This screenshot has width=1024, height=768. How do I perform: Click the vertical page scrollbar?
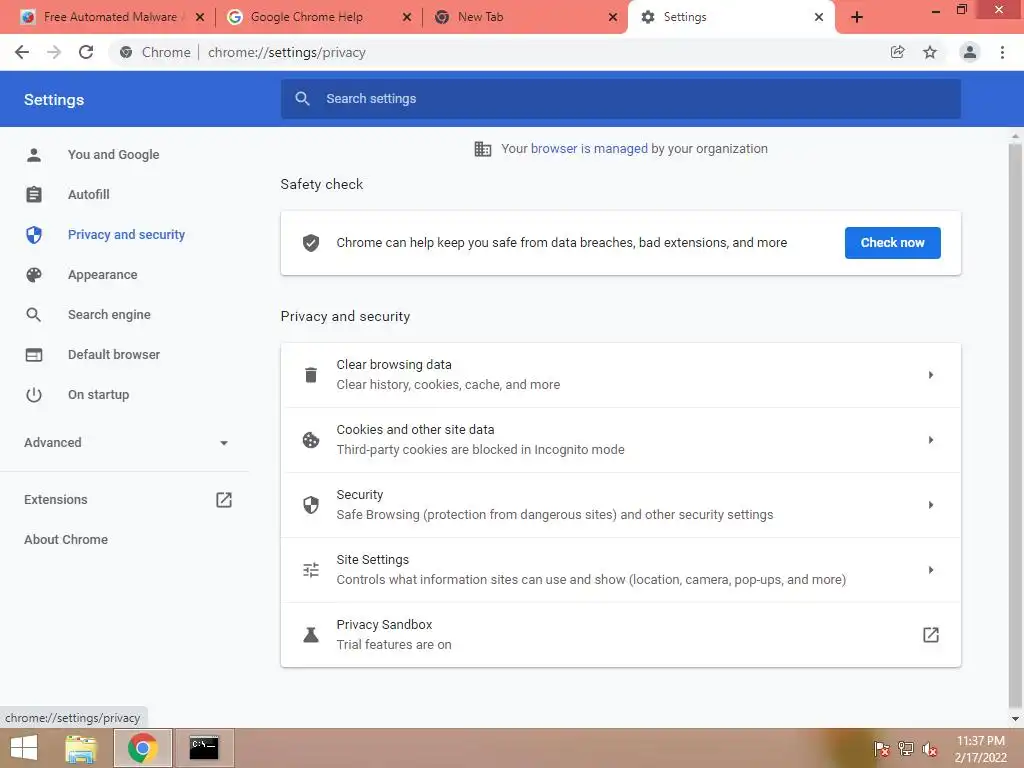pyautogui.click(x=1015, y=424)
